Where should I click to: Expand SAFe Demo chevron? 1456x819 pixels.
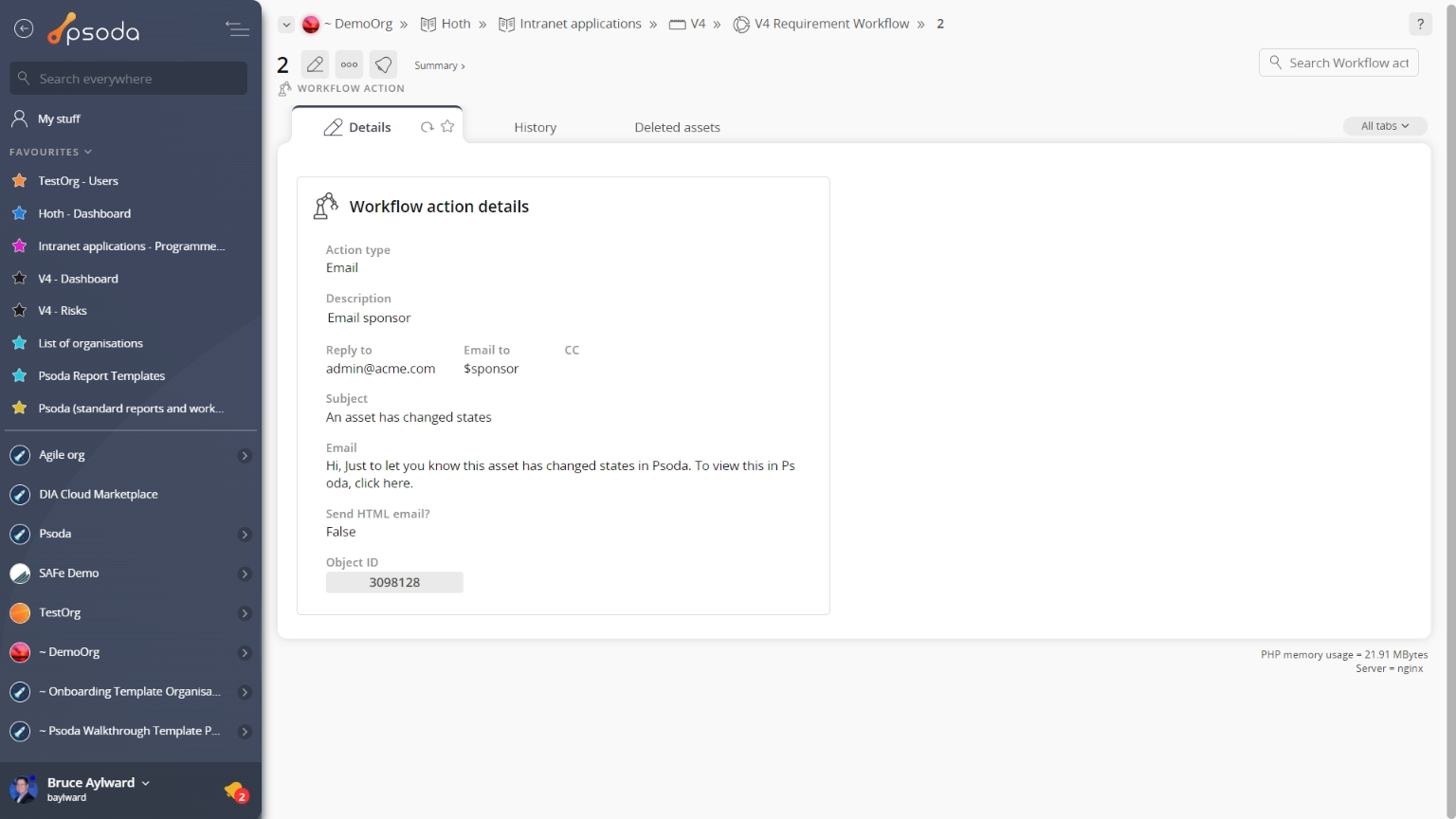coord(245,574)
